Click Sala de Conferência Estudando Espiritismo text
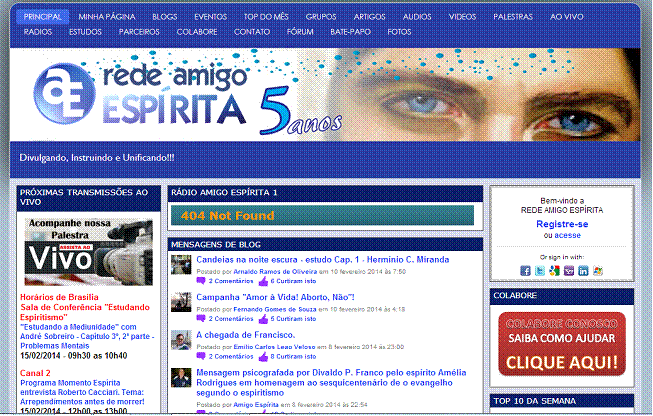This screenshot has width=653, height=416. click(x=85, y=312)
